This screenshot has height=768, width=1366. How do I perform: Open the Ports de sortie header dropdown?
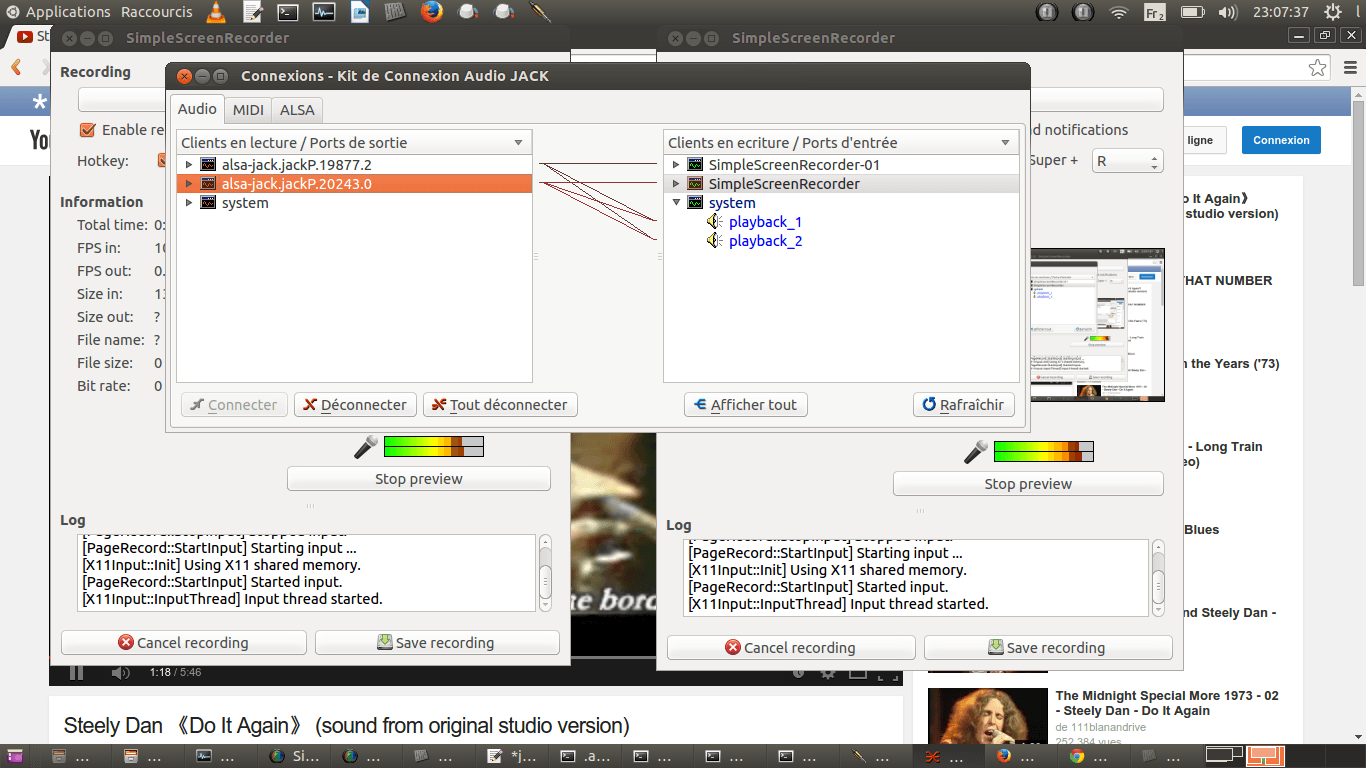pos(518,143)
